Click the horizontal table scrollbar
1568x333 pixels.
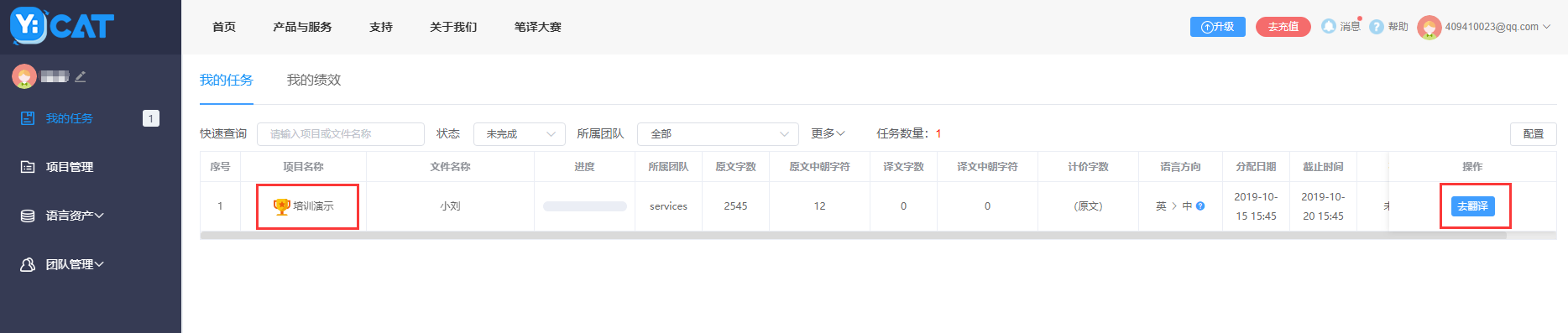pyautogui.click(x=853, y=236)
